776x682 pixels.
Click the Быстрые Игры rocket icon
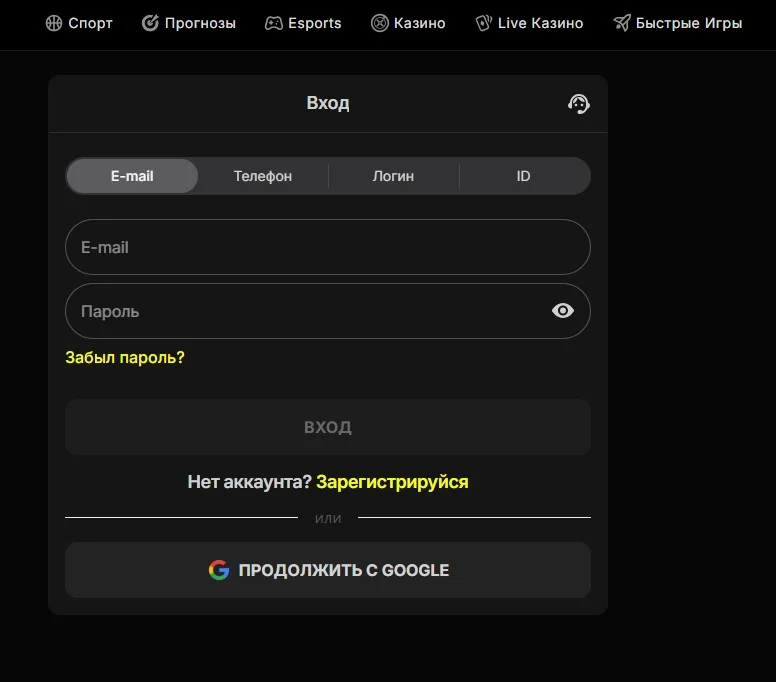622,23
